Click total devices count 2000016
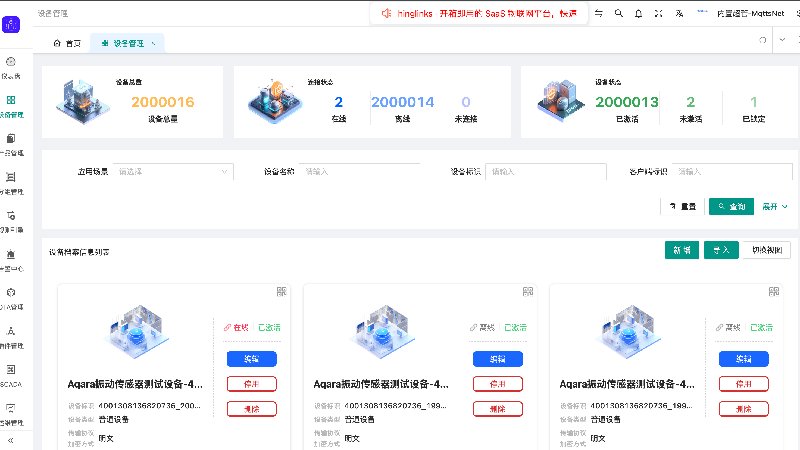This screenshot has height=450, width=800. click(163, 102)
